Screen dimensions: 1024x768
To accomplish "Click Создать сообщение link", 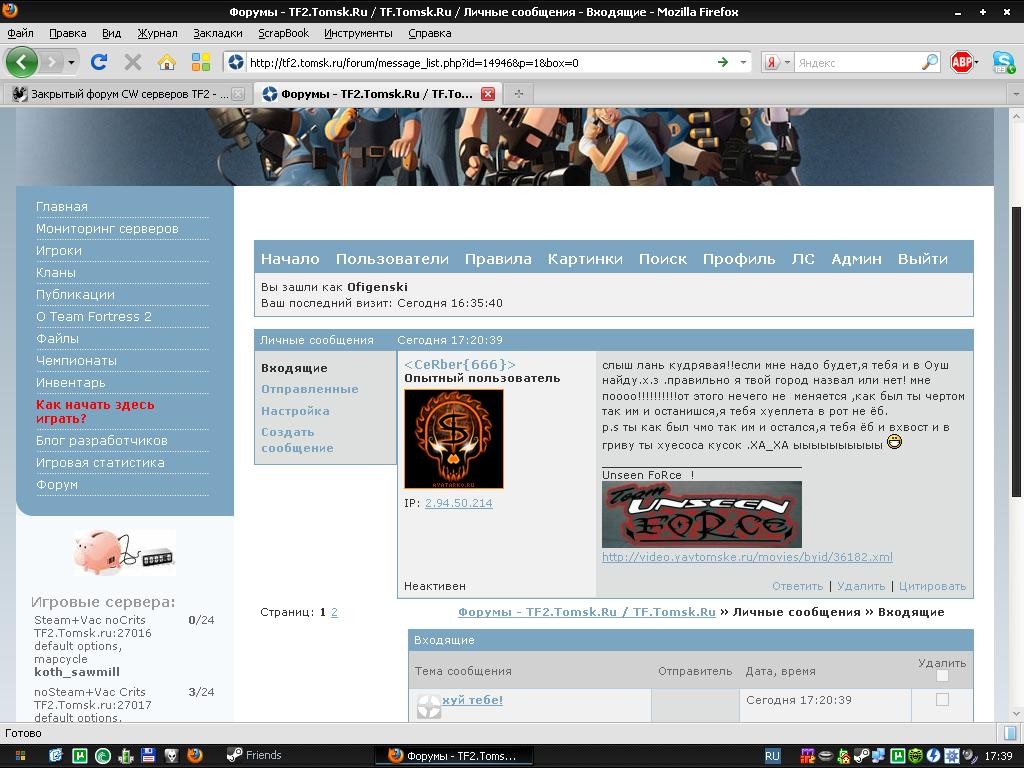I will [x=297, y=440].
